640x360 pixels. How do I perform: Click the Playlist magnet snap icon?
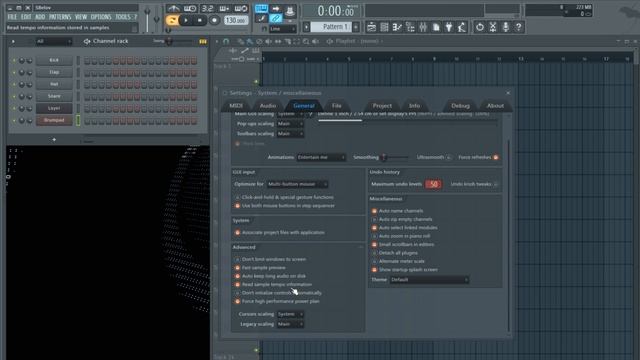[x=226, y=41]
